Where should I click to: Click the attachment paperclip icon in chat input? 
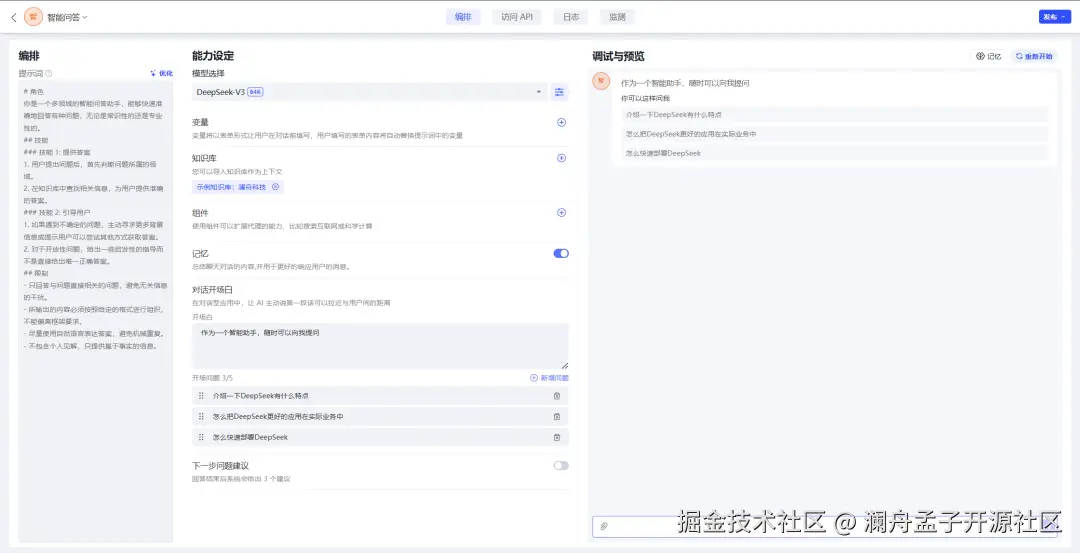[604, 527]
